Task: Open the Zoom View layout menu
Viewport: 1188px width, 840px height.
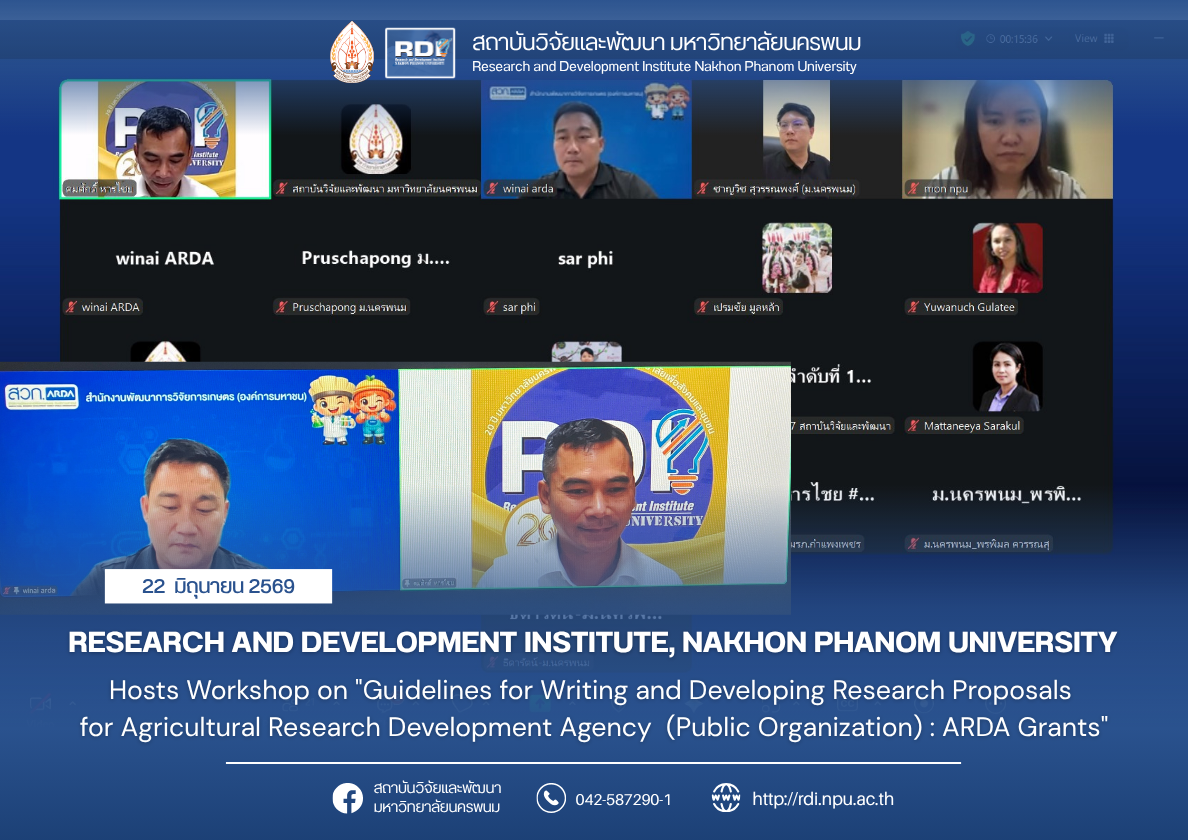Action: tap(1094, 39)
